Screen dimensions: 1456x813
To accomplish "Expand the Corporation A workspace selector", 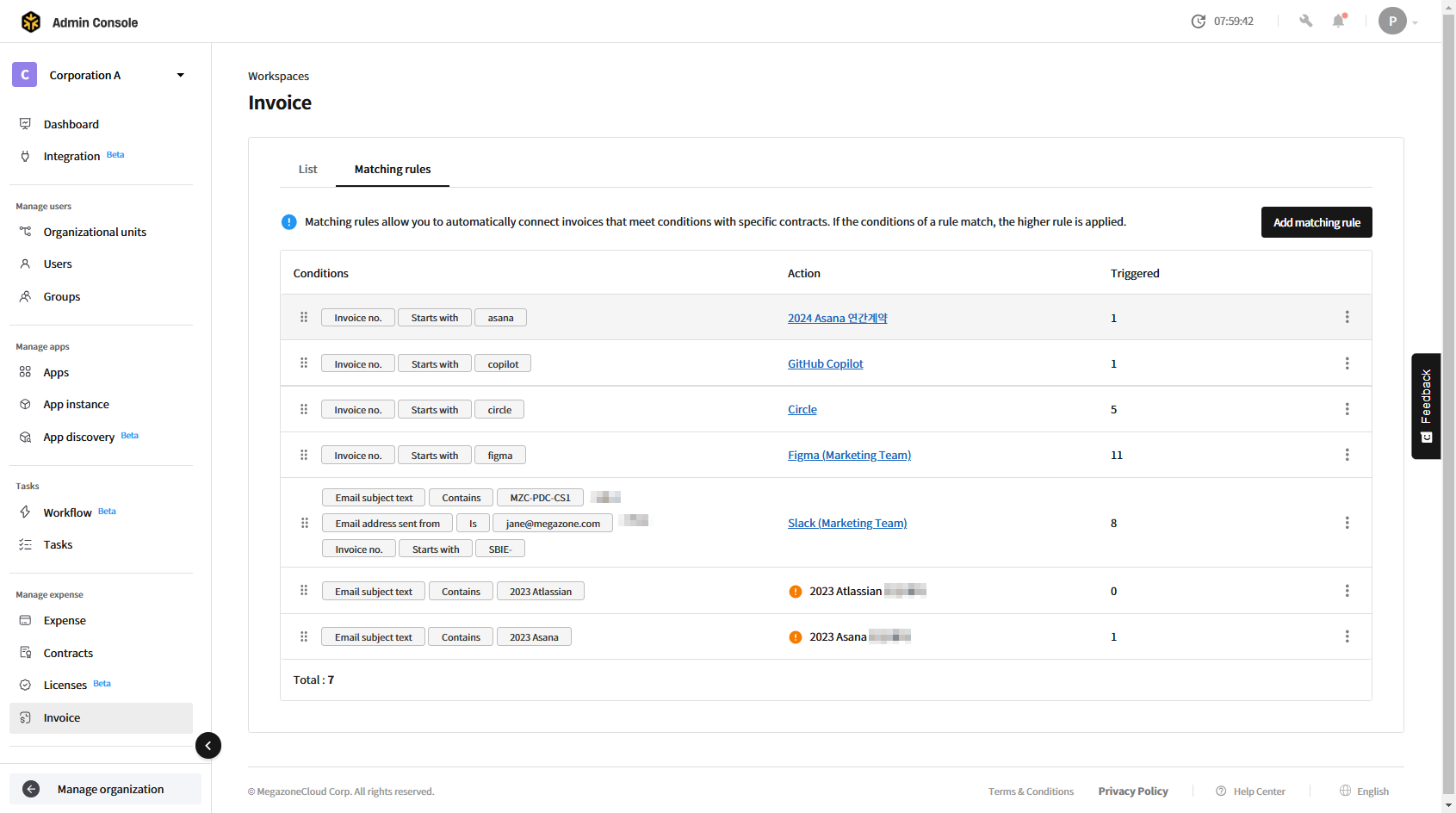I will point(100,75).
